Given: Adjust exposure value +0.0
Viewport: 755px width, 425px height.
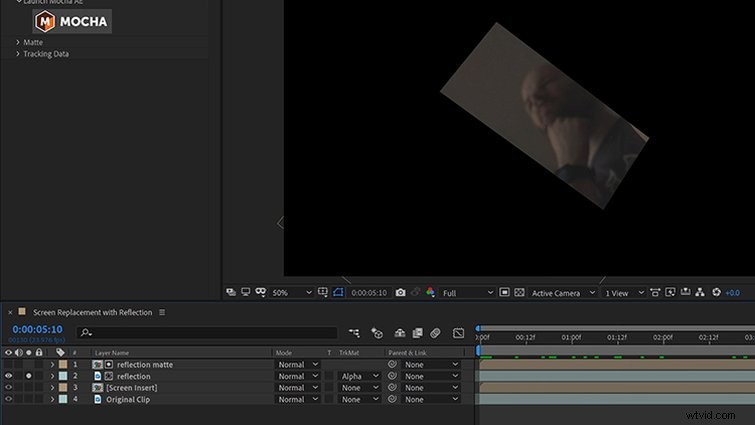Looking at the screenshot, I should click(732, 293).
